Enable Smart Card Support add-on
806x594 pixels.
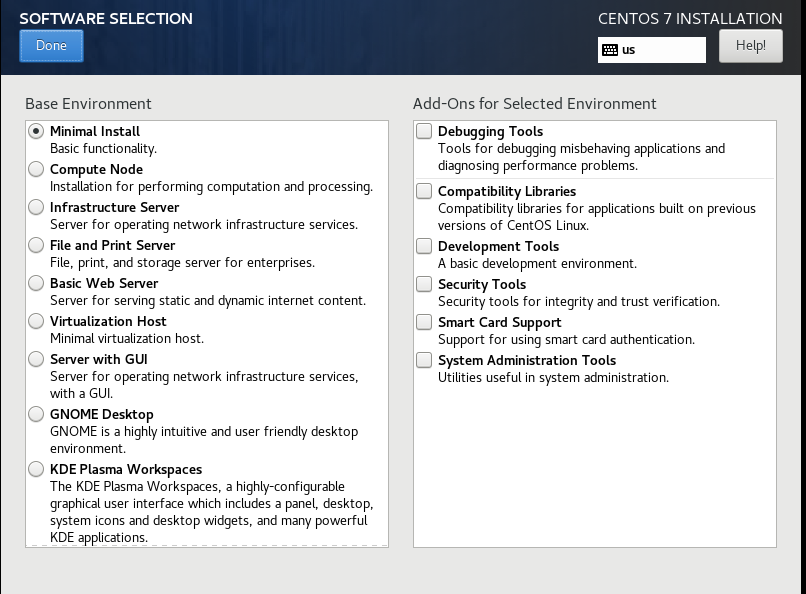[x=425, y=322]
